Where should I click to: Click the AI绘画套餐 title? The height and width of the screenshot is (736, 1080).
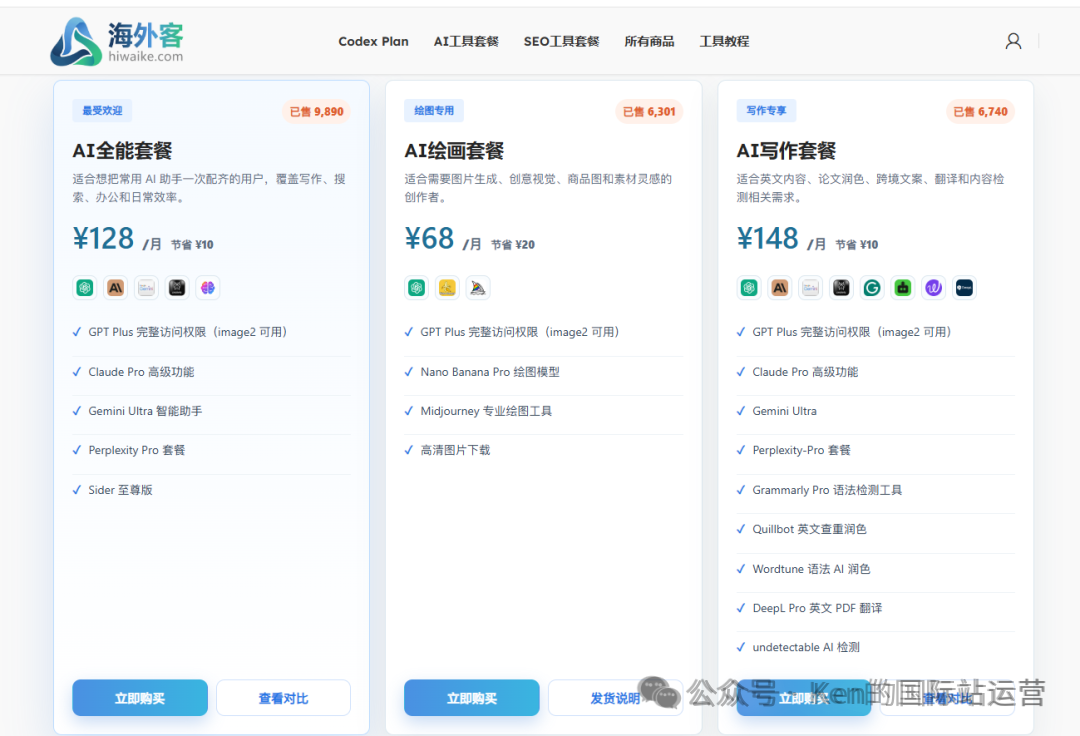coord(455,151)
